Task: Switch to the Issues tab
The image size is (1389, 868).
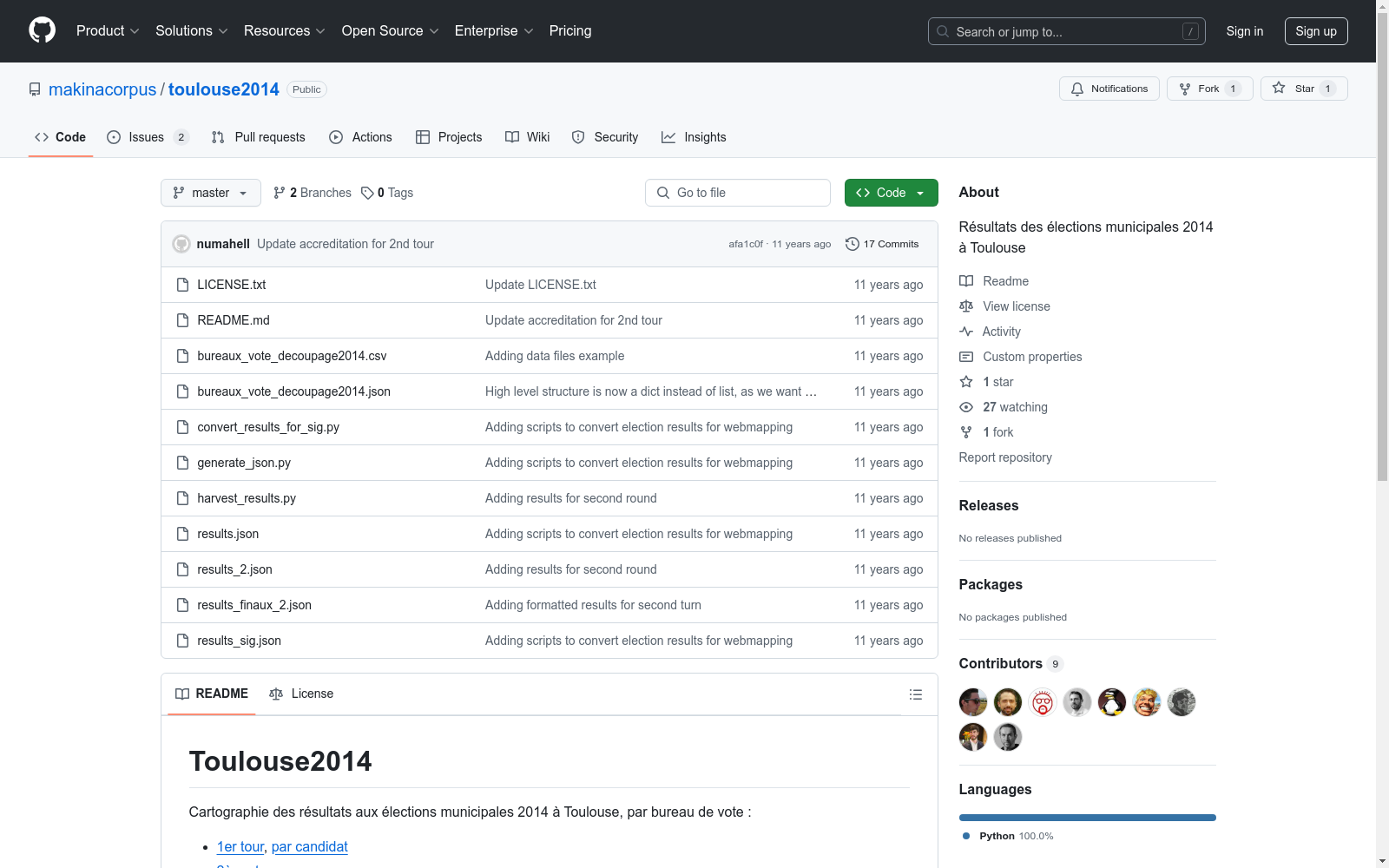Action: click(148, 137)
